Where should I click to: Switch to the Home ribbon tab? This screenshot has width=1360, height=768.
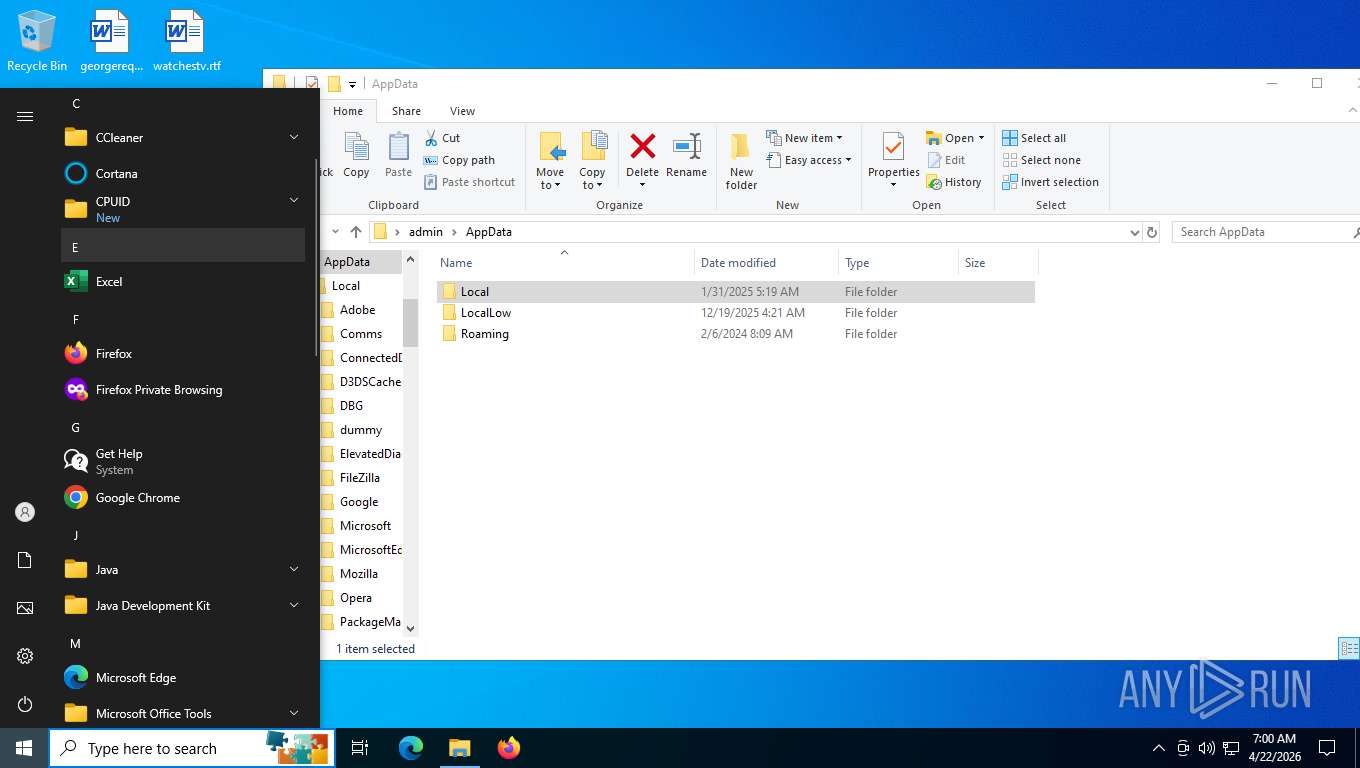pyautogui.click(x=348, y=111)
